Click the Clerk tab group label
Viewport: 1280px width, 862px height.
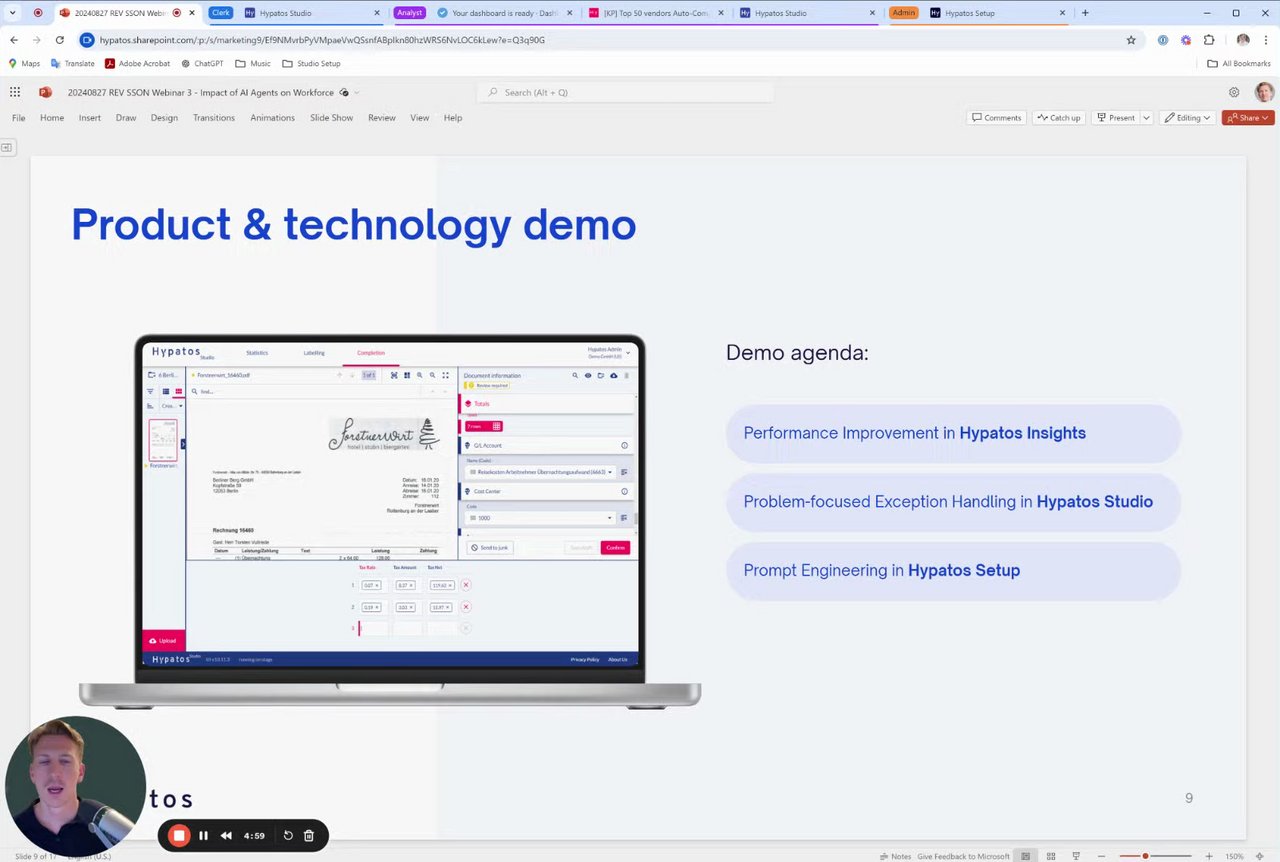point(220,13)
